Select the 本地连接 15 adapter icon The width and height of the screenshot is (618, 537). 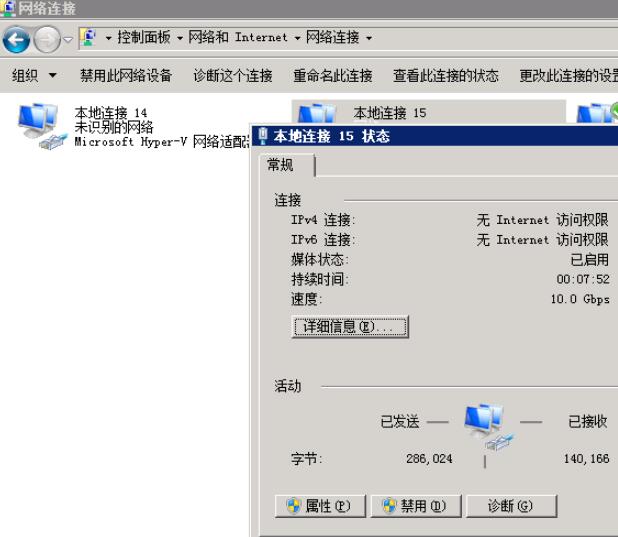pyautogui.click(x=317, y=113)
